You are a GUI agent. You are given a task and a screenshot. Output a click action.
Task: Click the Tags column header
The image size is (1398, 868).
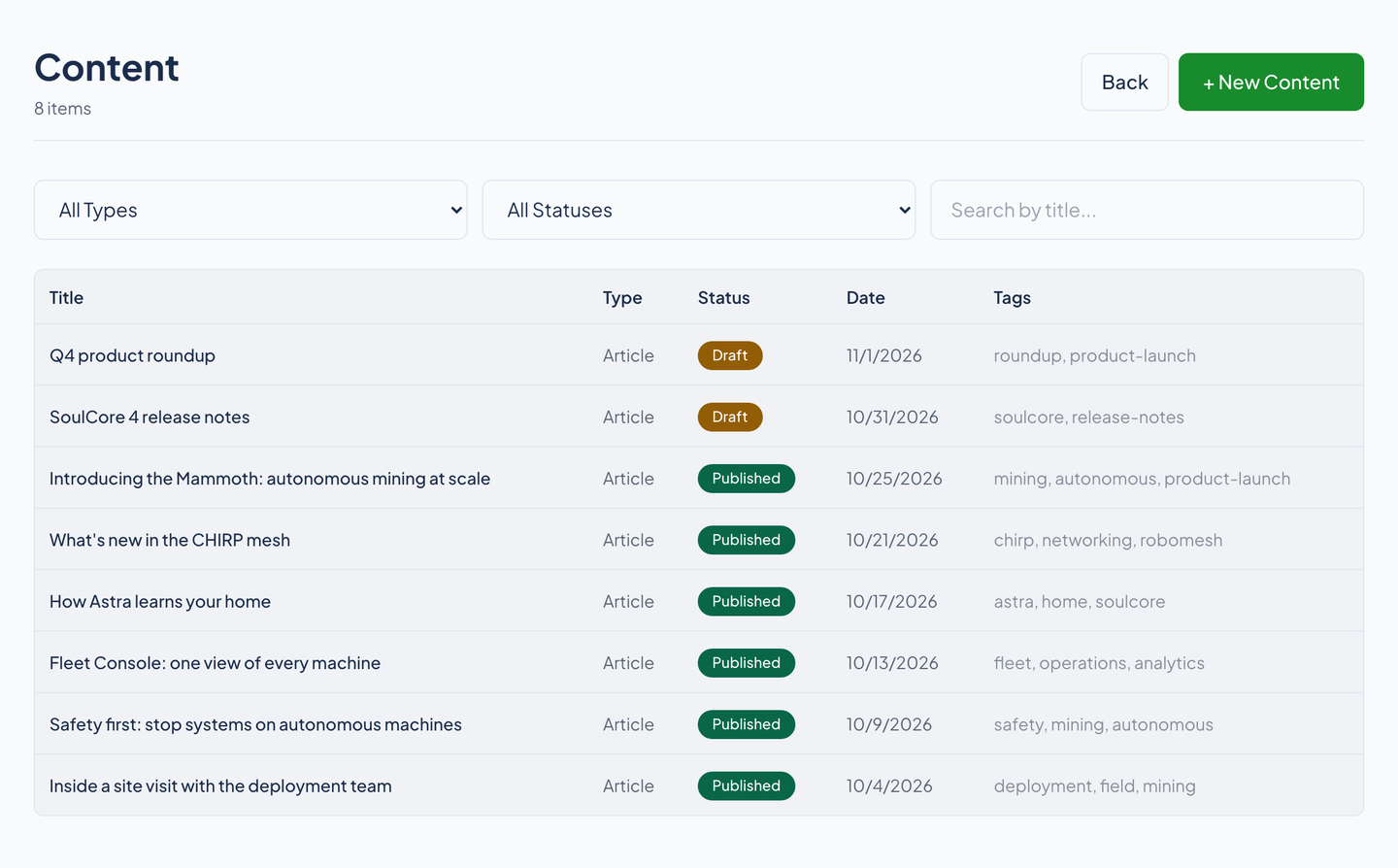click(x=1012, y=298)
